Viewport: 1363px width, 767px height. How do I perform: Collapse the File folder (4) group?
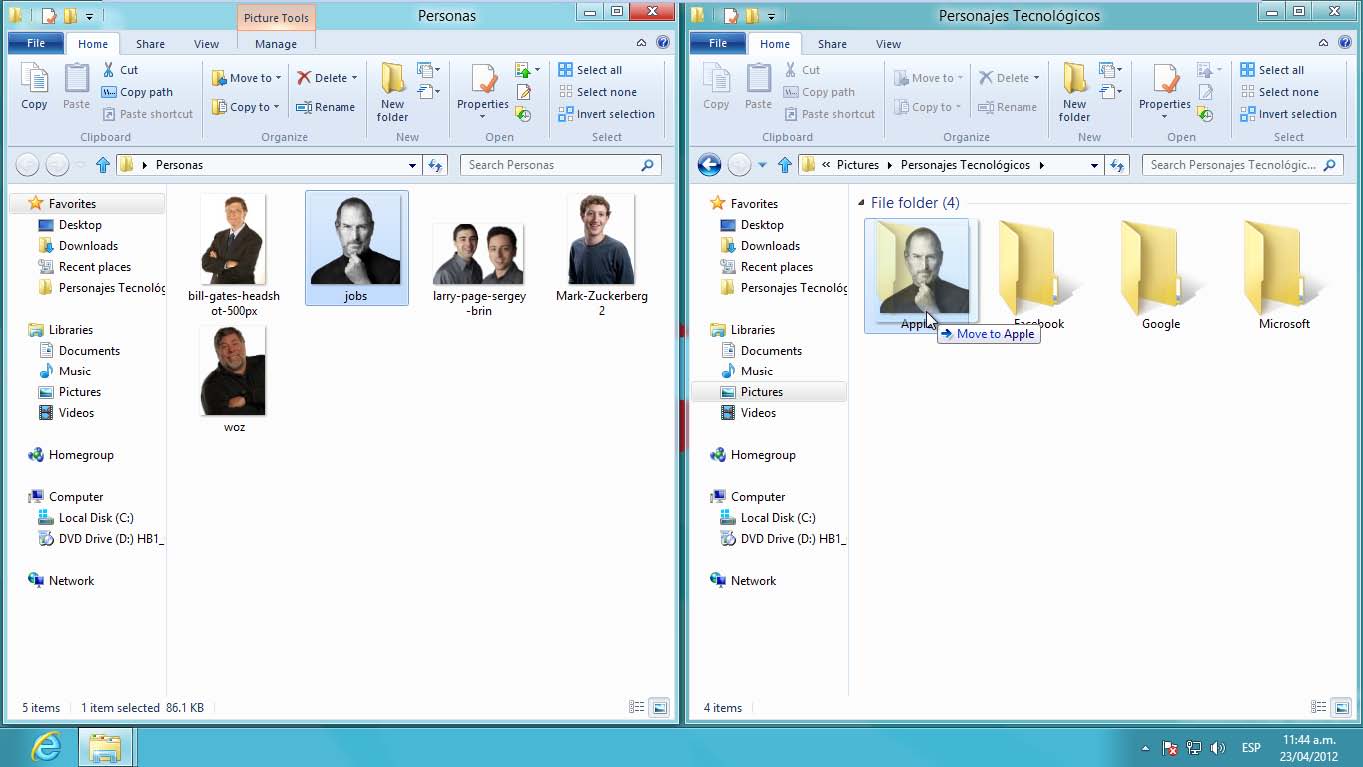pyautogui.click(x=862, y=203)
